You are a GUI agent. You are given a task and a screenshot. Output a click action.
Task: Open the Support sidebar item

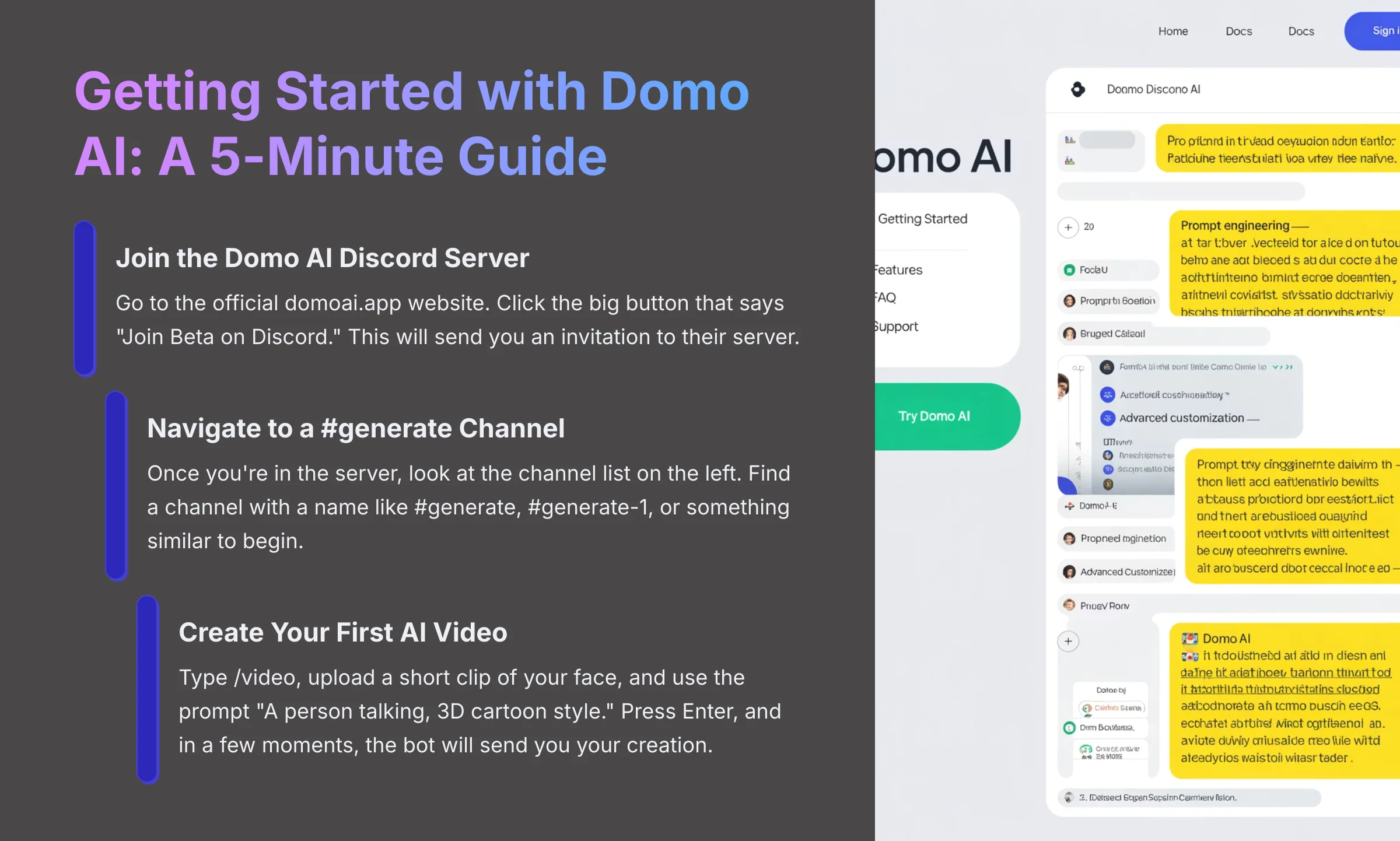click(897, 326)
